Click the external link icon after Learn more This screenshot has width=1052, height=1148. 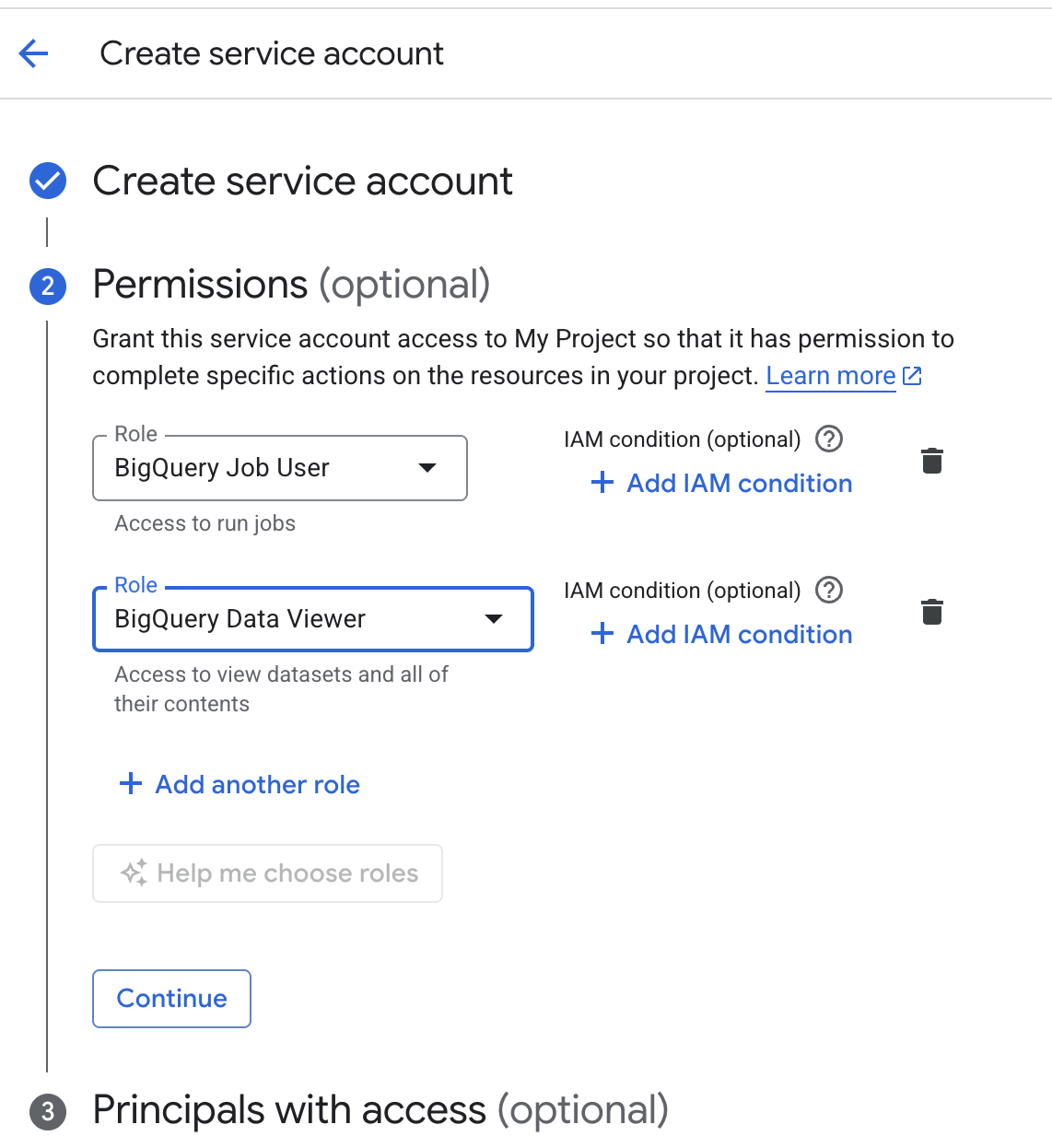[x=911, y=376]
